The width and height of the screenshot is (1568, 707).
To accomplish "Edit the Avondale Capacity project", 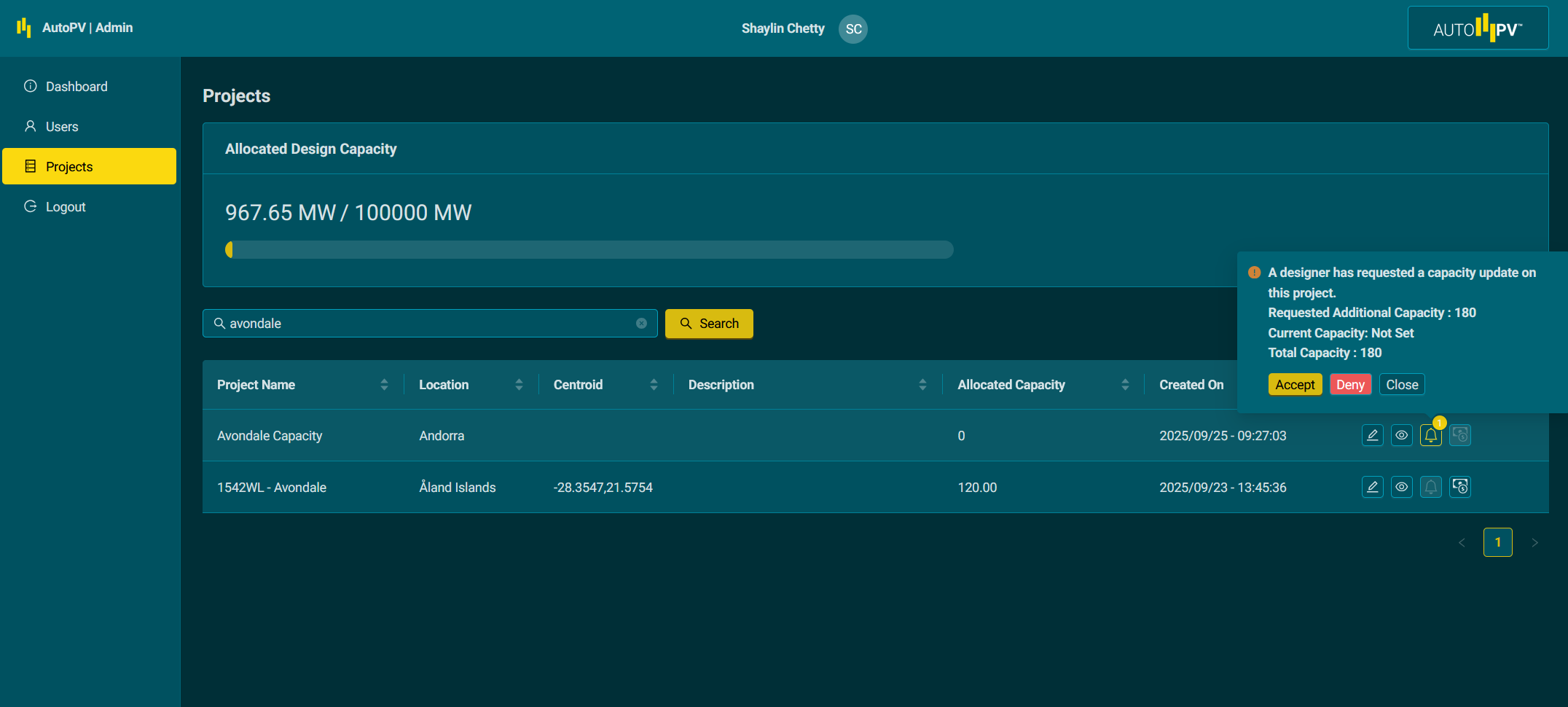I will click(x=1372, y=435).
